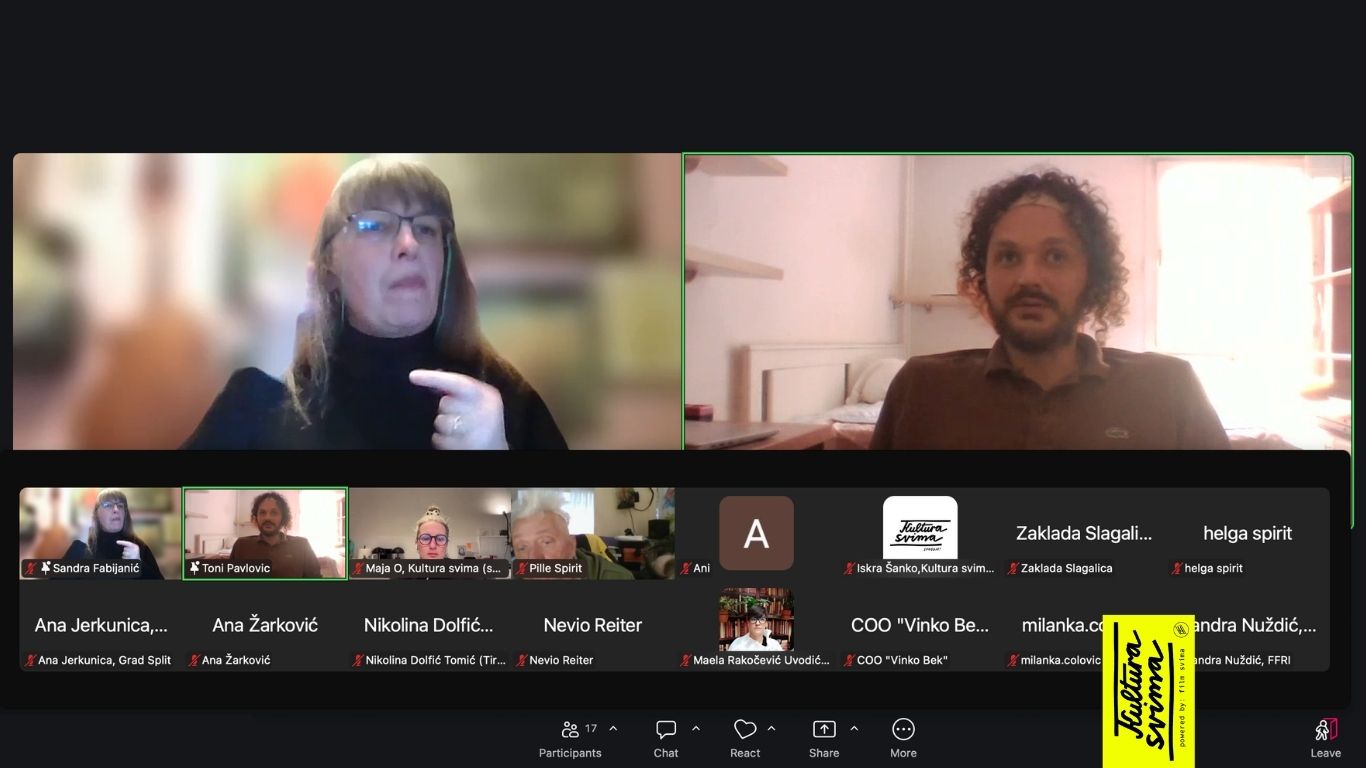Click the pin icon on Toni Pavlovic
This screenshot has width=1366, height=768.
(194, 568)
